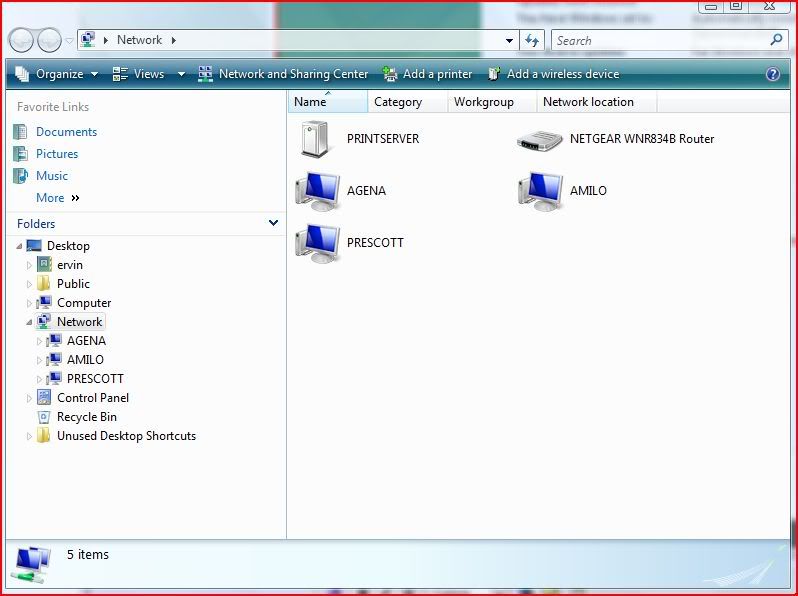Click the Computer icon in folder tree

(44, 302)
